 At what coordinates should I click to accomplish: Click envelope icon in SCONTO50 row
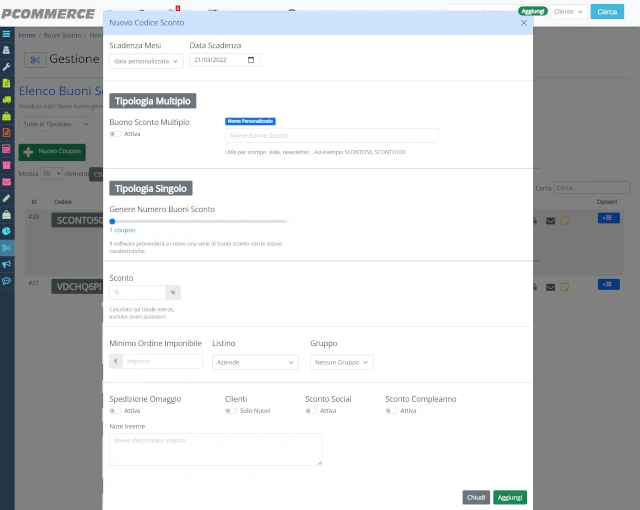pos(550,221)
